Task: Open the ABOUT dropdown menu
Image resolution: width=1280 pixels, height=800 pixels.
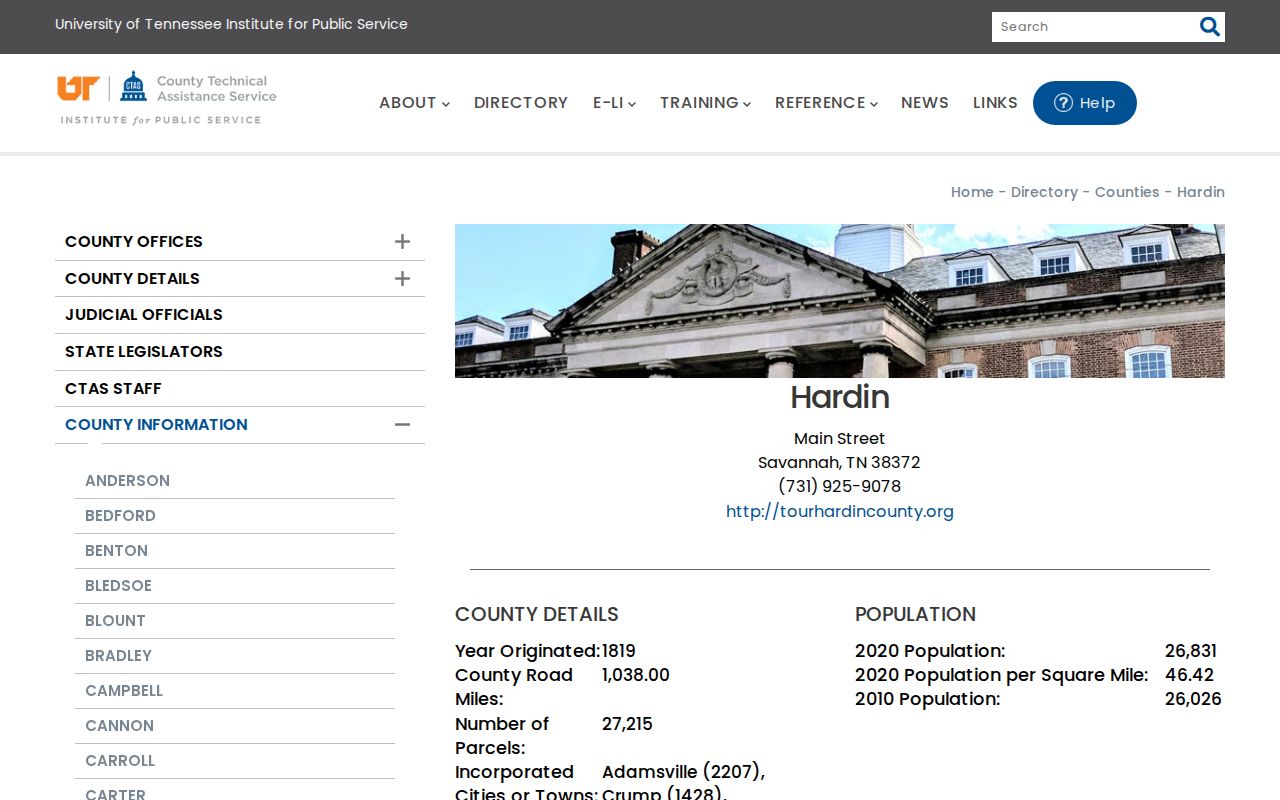Action: click(x=414, y=103)
